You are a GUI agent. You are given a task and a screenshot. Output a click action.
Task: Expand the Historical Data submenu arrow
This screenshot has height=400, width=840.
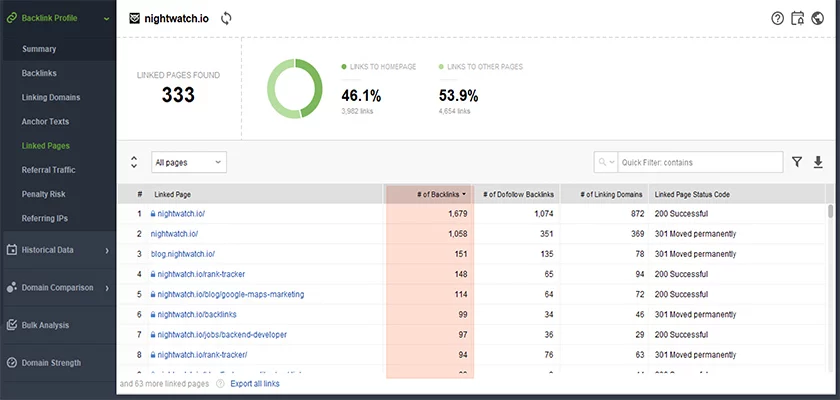click(107, 250)
